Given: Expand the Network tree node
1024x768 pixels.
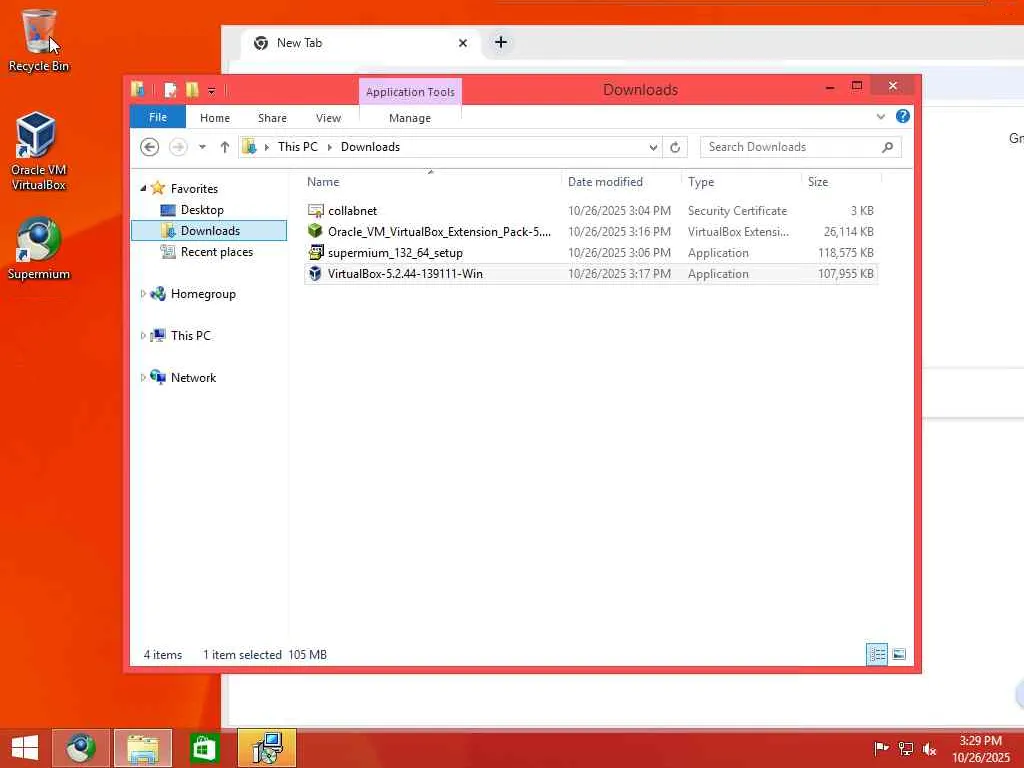Looking at the screenshot, I should [x=143, y=377].
